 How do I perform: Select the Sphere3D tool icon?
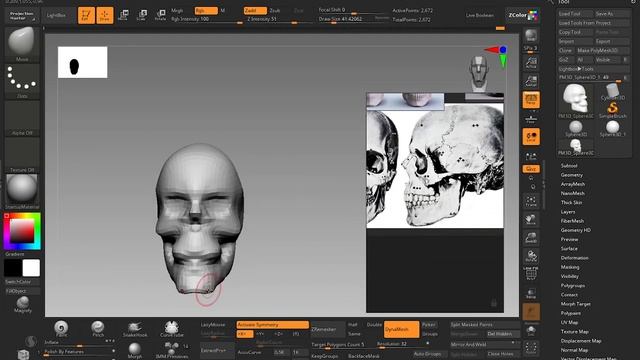576,129
